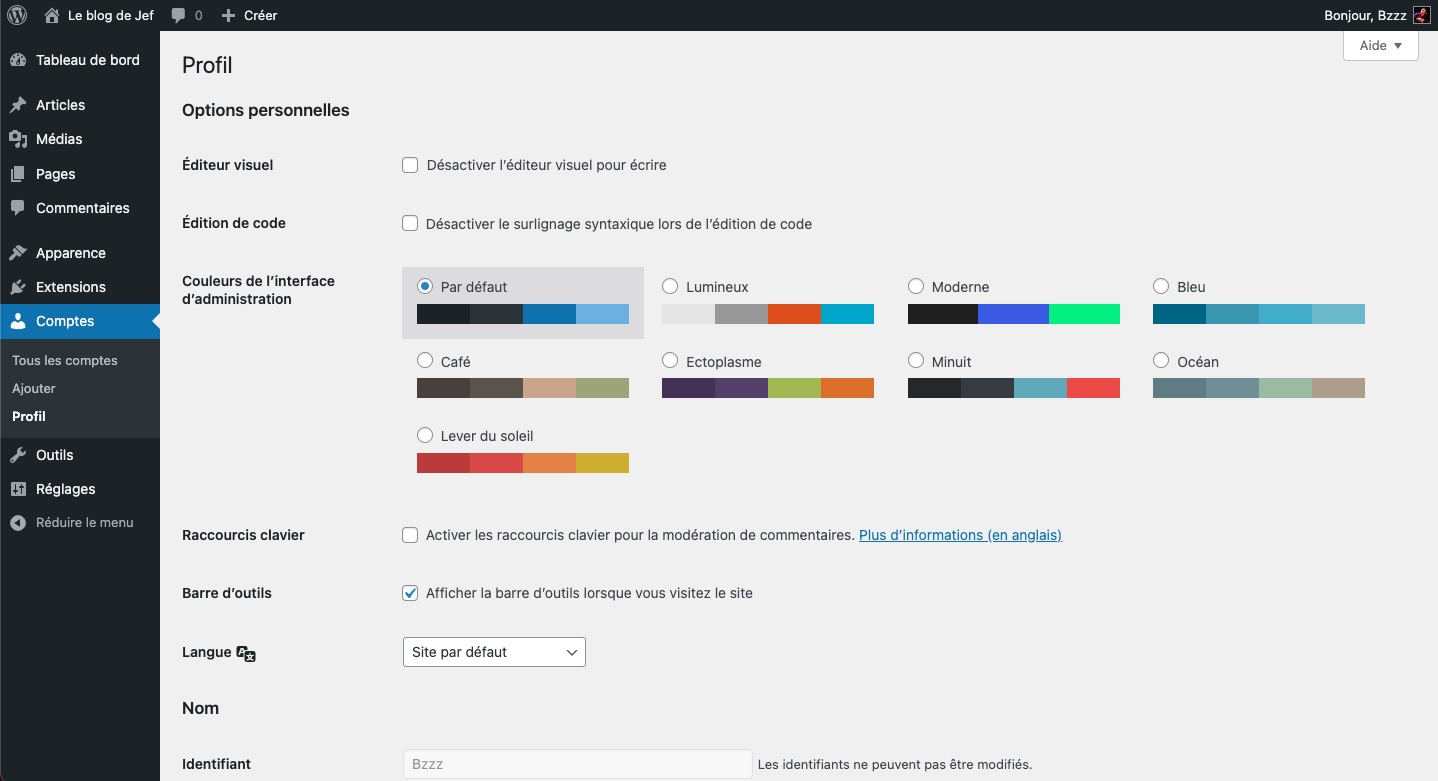The height and width of the screenshot is (781, 1438).
Task: Click the WordPress logo icon
Action: click(x=17, y=15)
